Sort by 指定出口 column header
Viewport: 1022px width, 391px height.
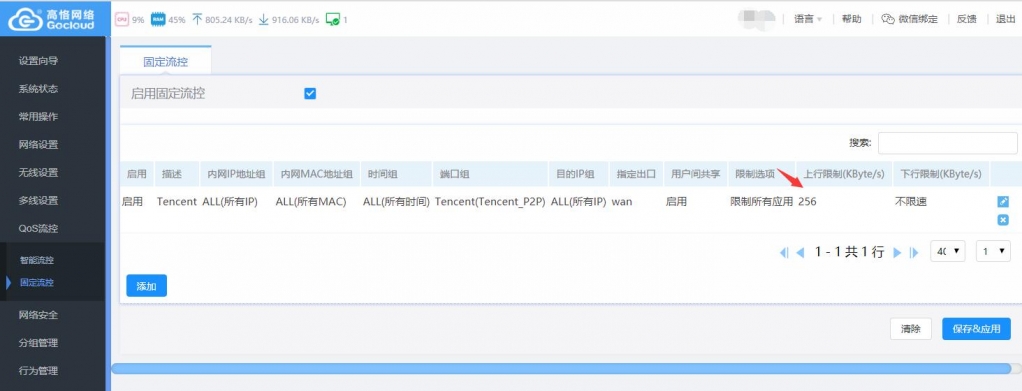pyautogui.click(x=636, y=174)
